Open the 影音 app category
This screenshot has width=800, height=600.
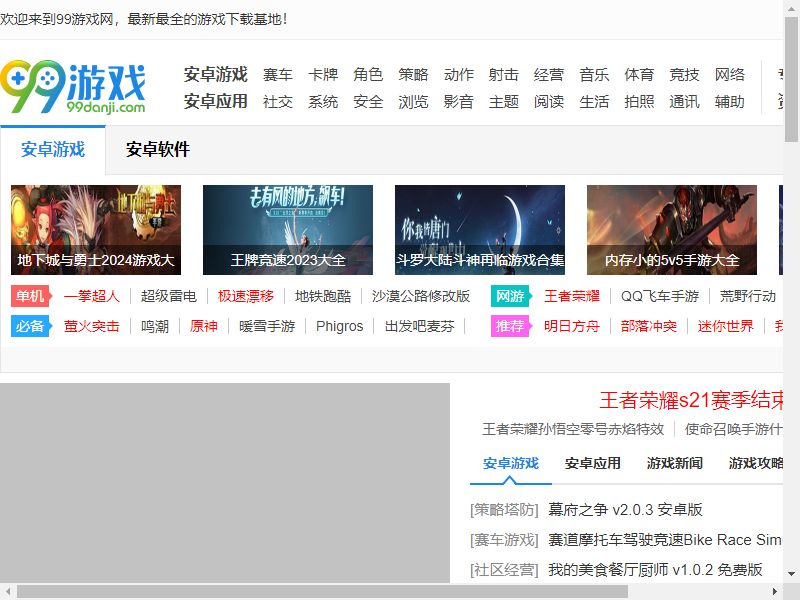(x=459, y=102)
